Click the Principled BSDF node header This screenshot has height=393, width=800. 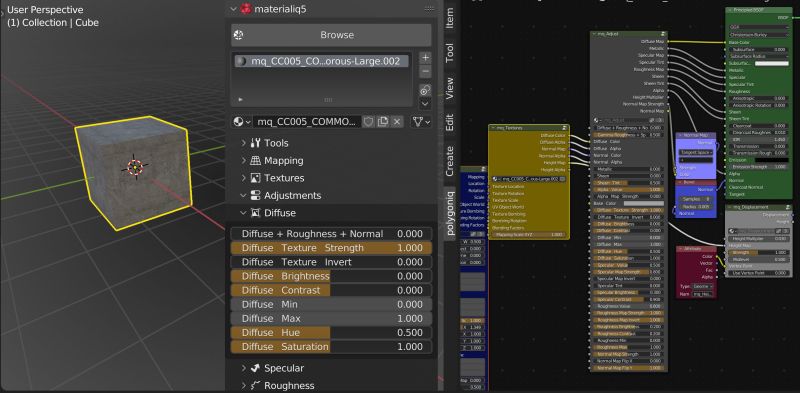pyautogui.click(x=758, y=10)
